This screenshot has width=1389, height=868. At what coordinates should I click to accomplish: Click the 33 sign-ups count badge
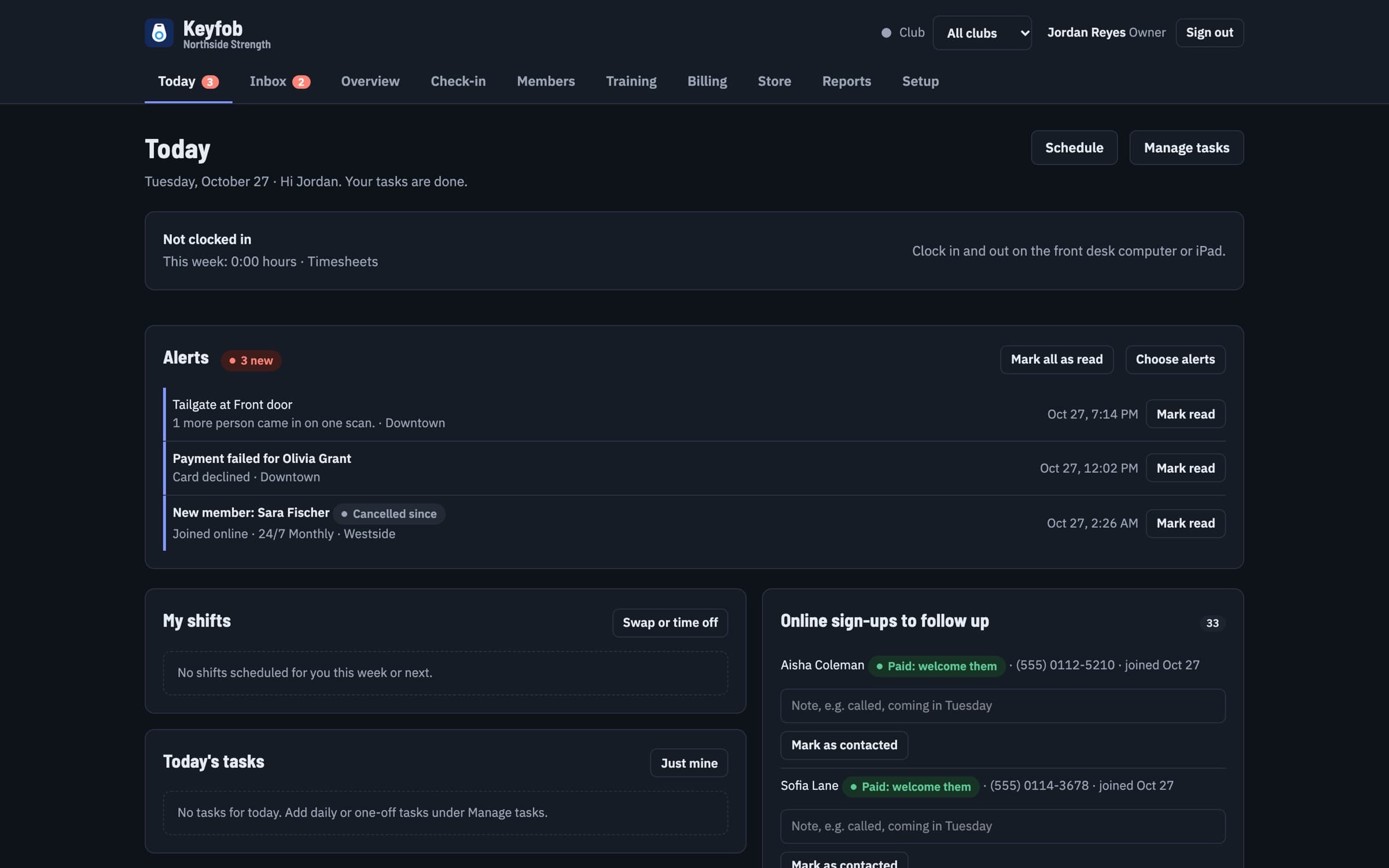pyautogui.click(x=1212, y=623)
